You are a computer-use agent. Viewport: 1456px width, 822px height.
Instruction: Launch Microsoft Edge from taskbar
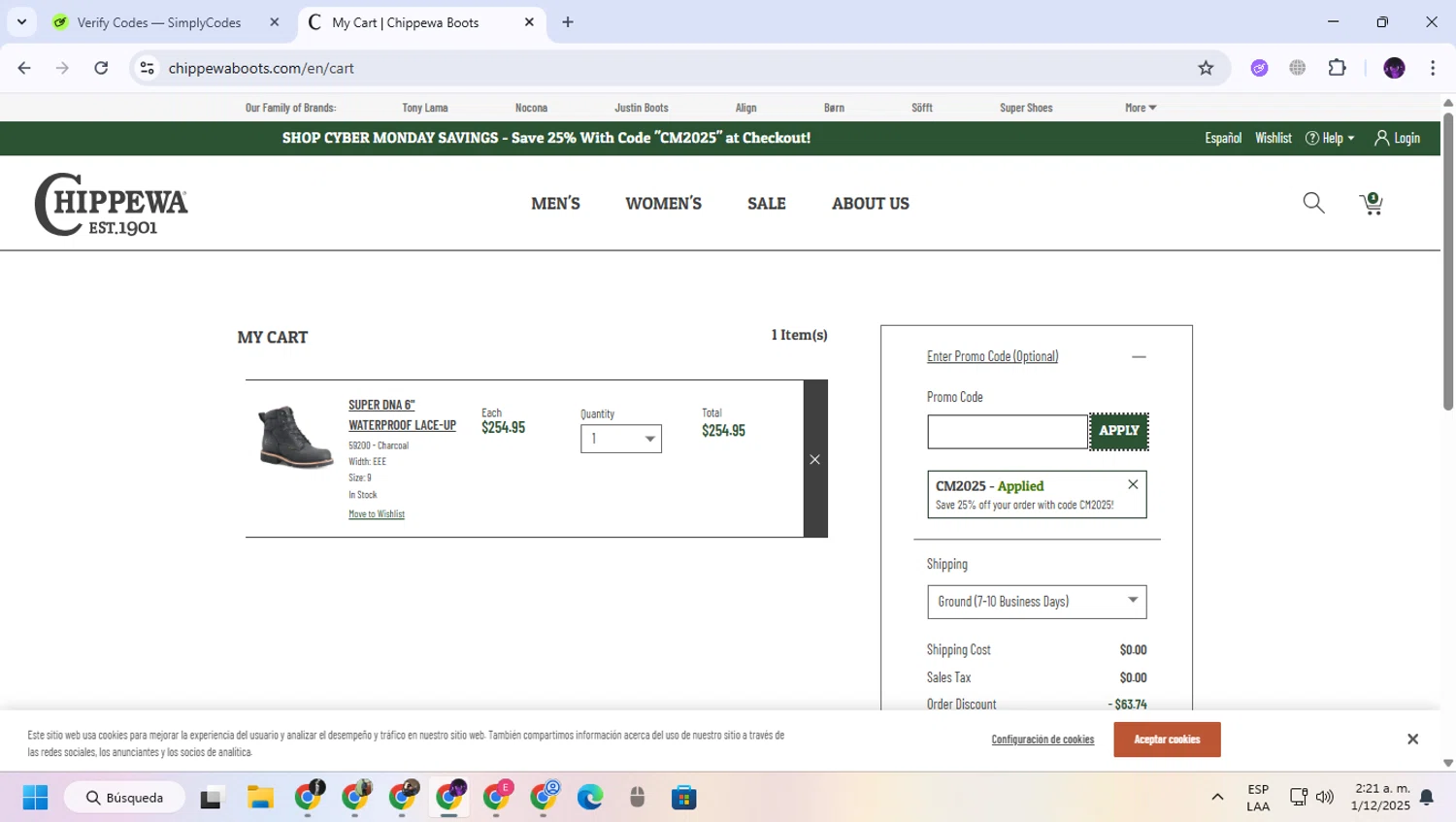(590, 798)
